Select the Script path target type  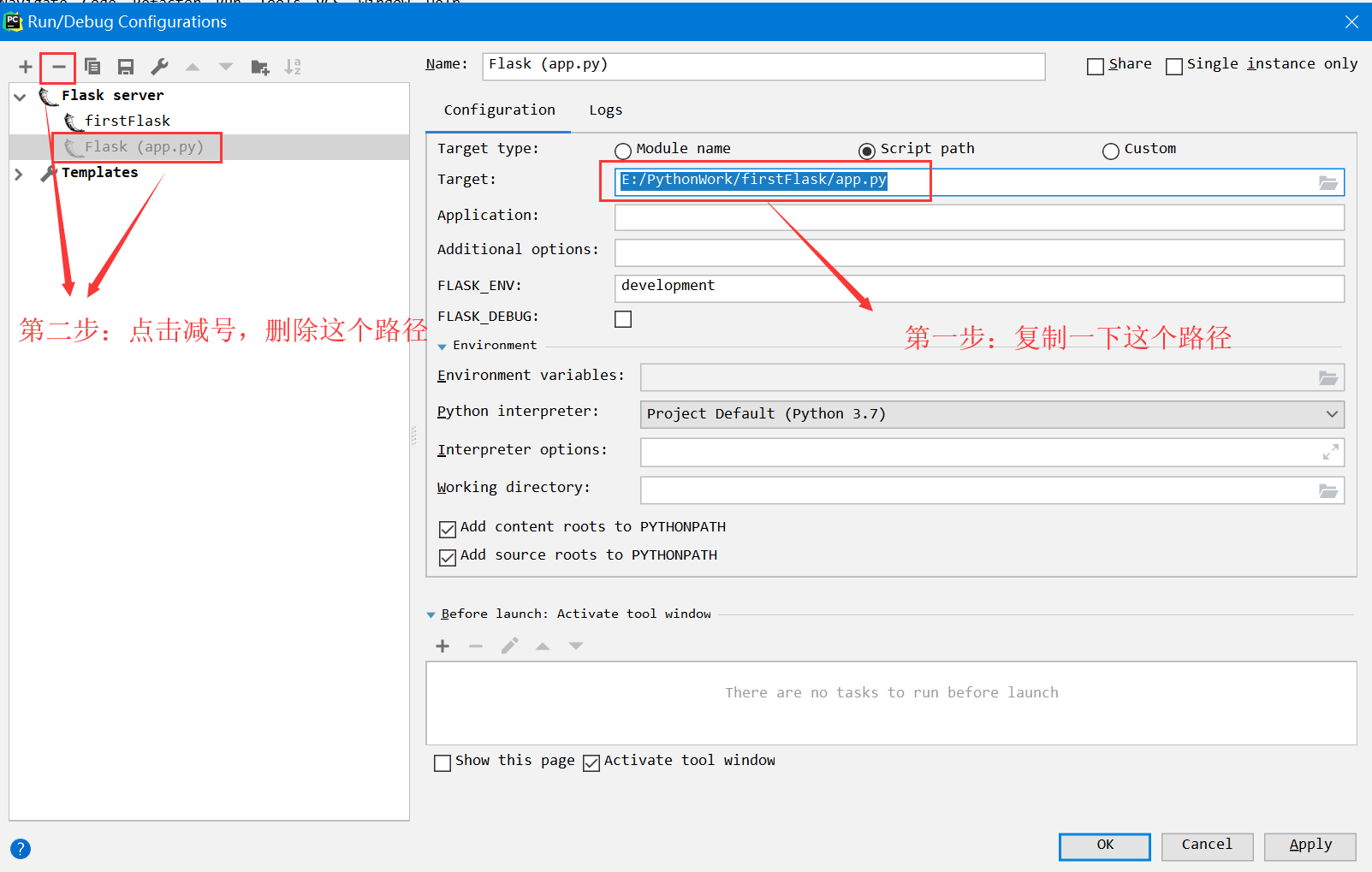867,151
